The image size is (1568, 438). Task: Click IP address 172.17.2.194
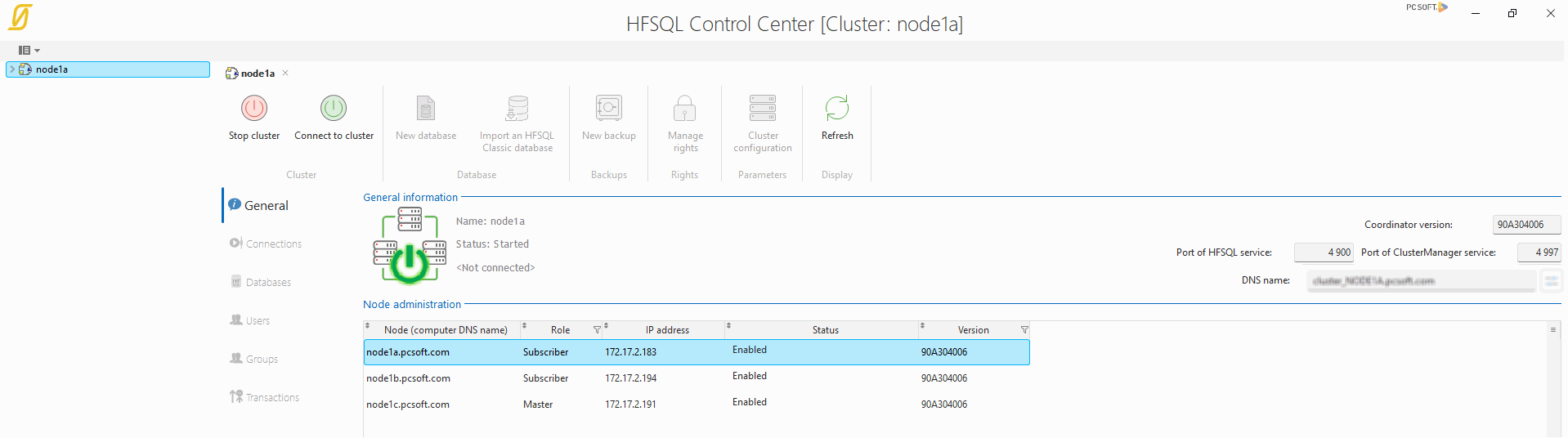pyautogui.click(x=630, y=378)
